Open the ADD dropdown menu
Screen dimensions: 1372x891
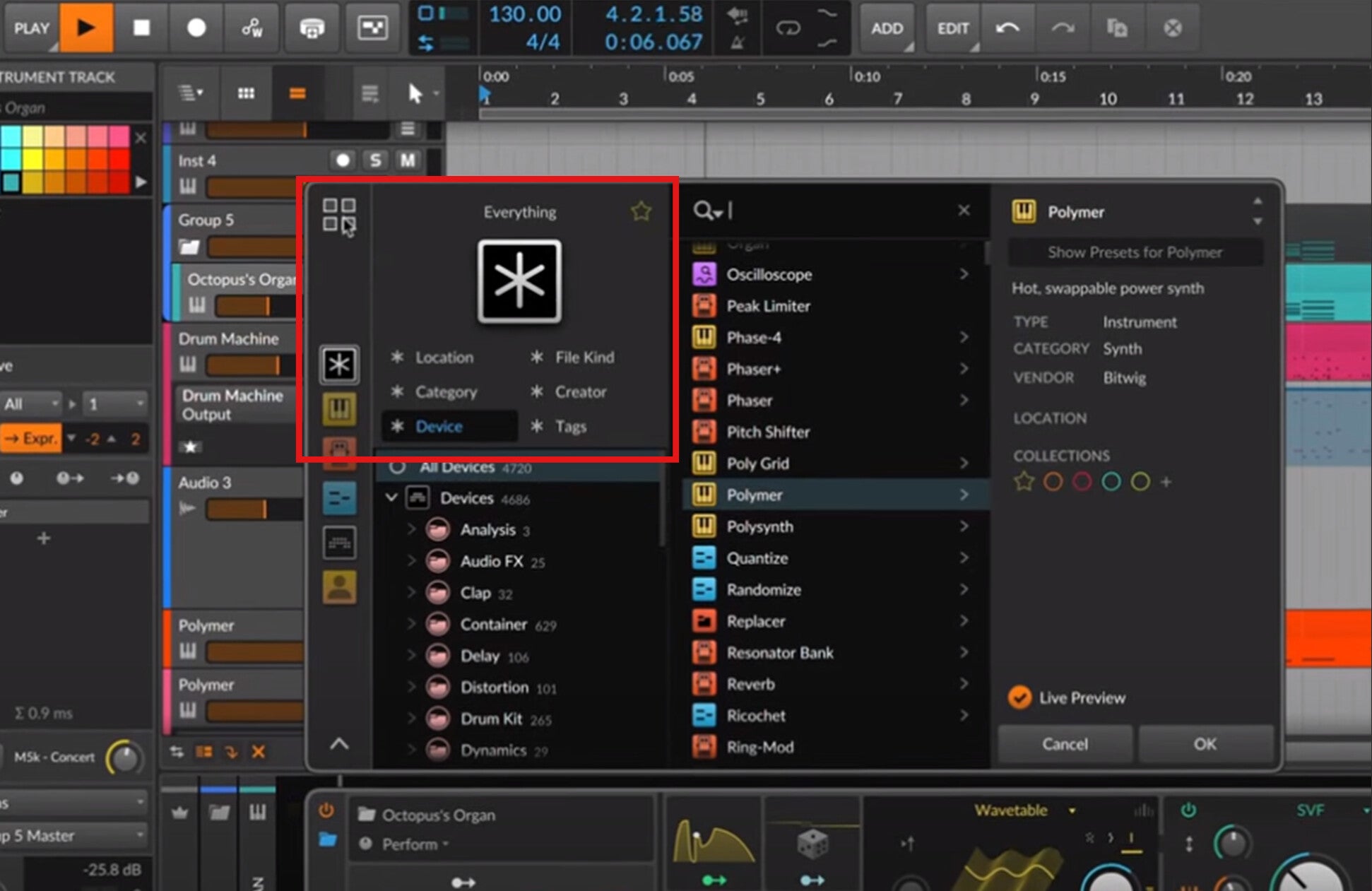887,28
